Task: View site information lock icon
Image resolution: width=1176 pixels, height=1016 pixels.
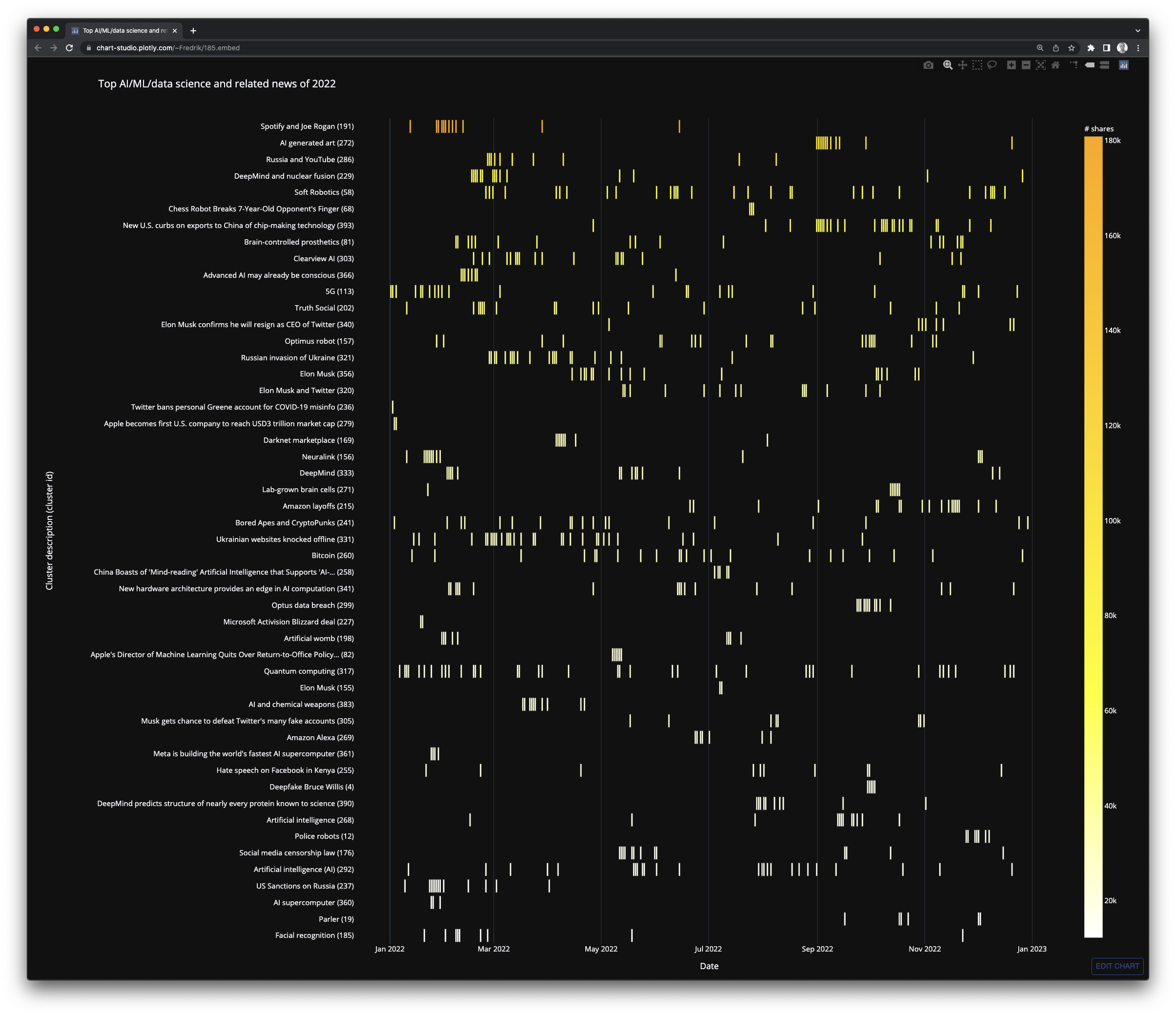Action: pos(88,48)
